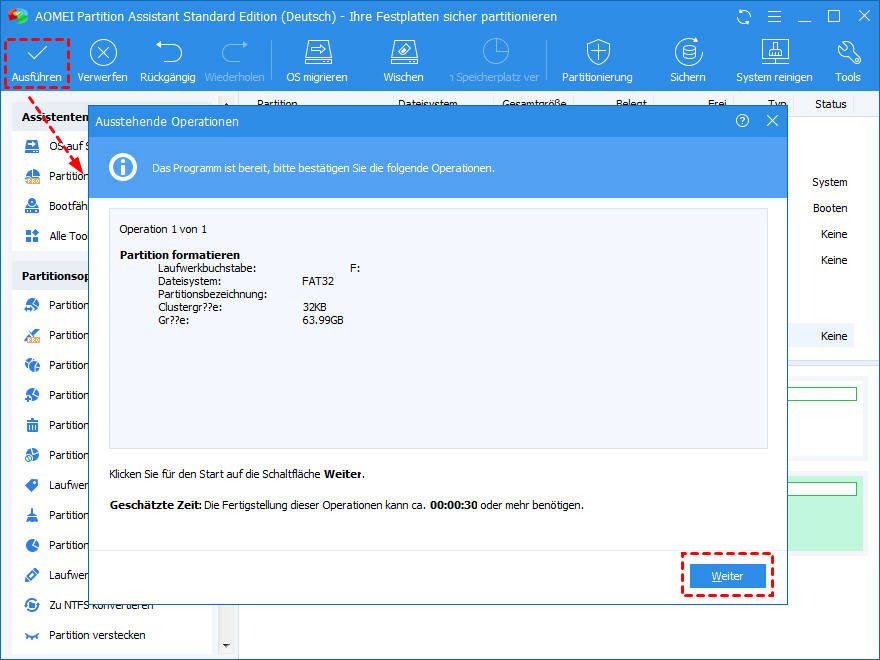Click the Zu NTFS konvertieren icon
Image resolution: width=880 pixels, height=660 pixels.
tap(32, 605)
